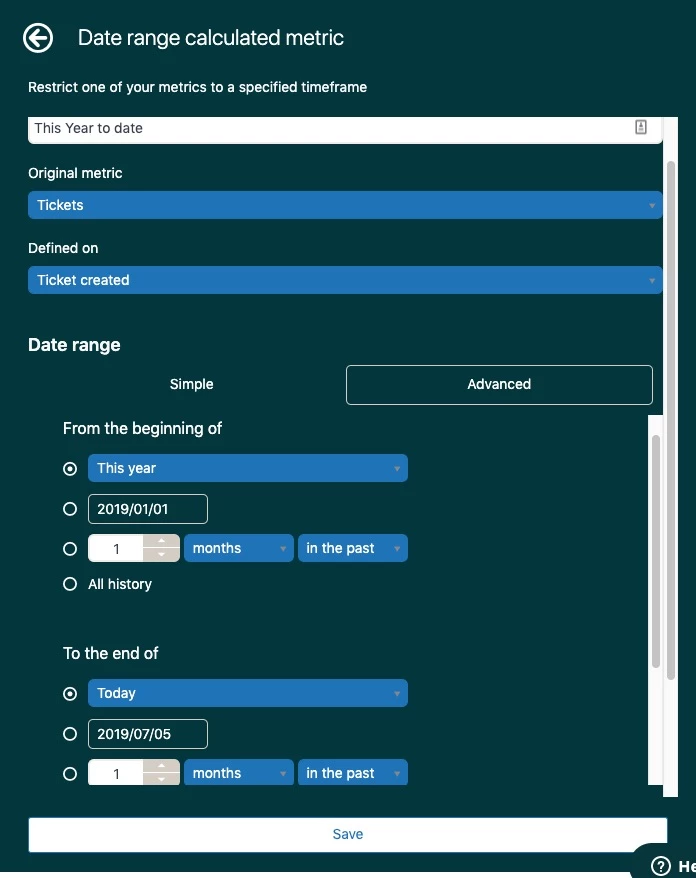Click the contact icon in name field
This screenshot has width=696, height=878.
(641, 127)
